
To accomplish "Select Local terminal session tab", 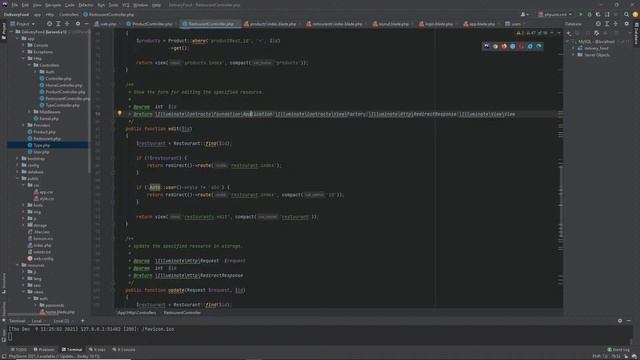I will 37,321.
